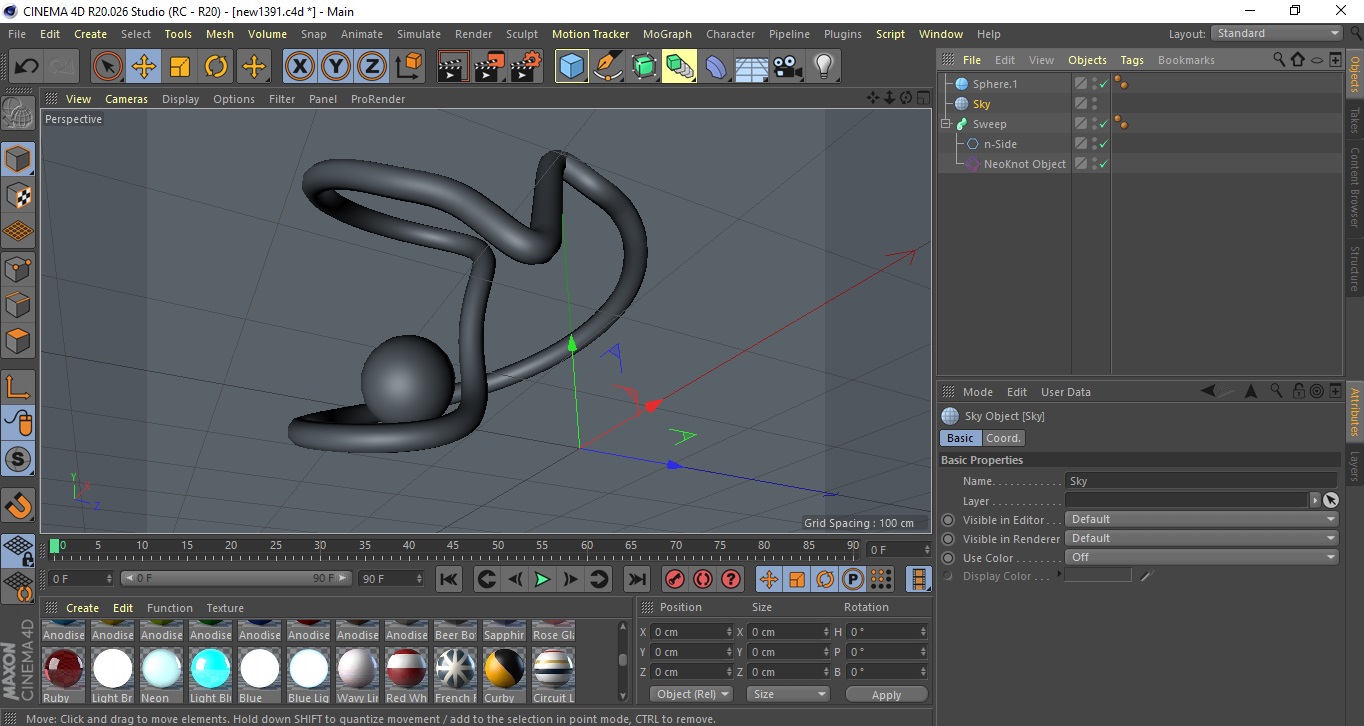Select the spline Pen tool
Viewport: 1364px width, 726px height.
click(x=607, y=67)
